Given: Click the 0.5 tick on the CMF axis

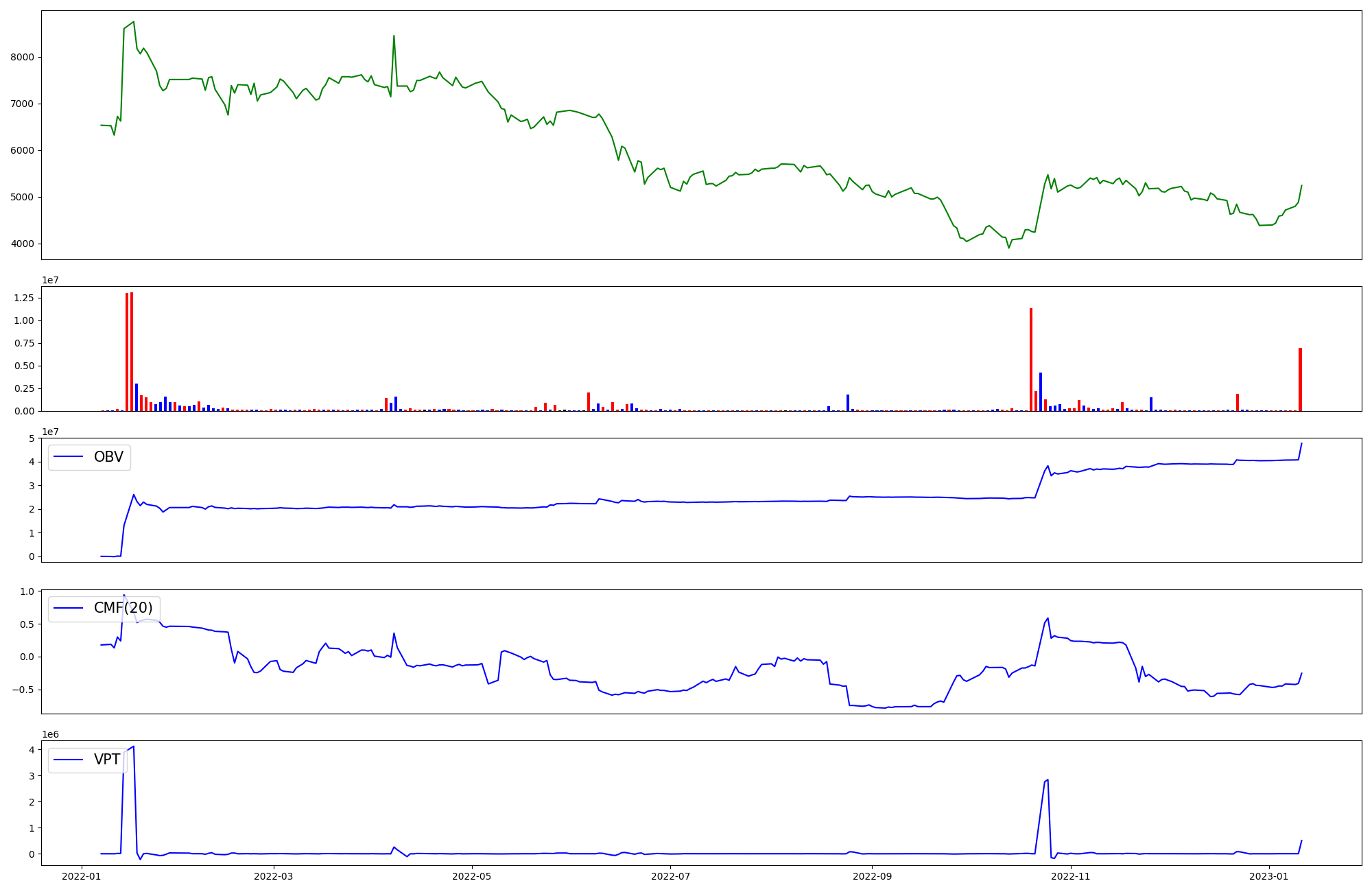Looking at the screenshot, I should 27,624.
